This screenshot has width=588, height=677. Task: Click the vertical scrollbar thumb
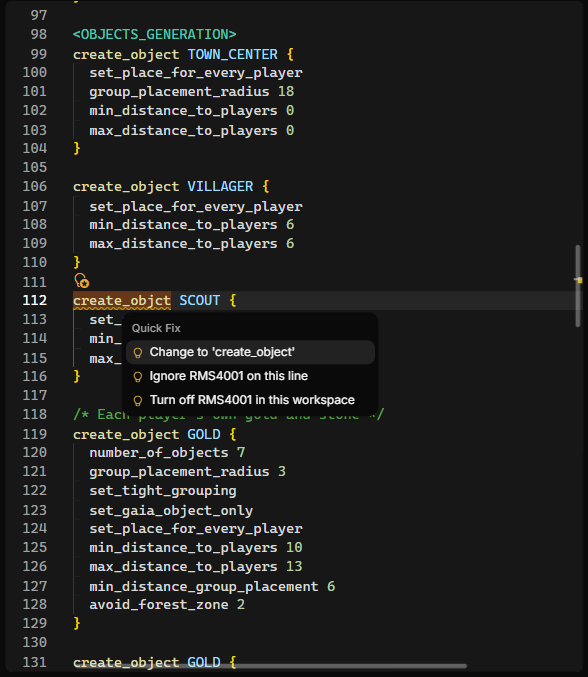[x=578, y=286]
